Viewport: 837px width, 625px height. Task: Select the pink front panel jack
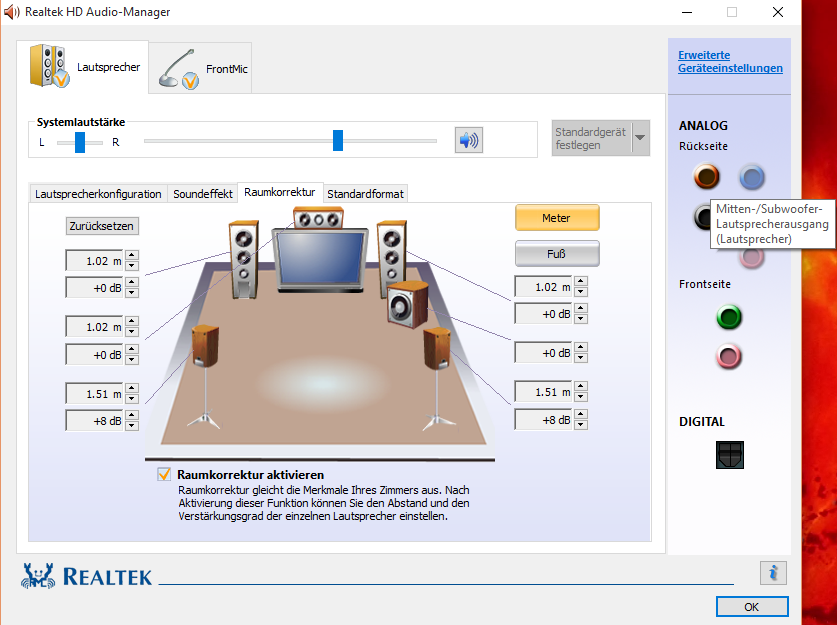[x=729, y=357]
